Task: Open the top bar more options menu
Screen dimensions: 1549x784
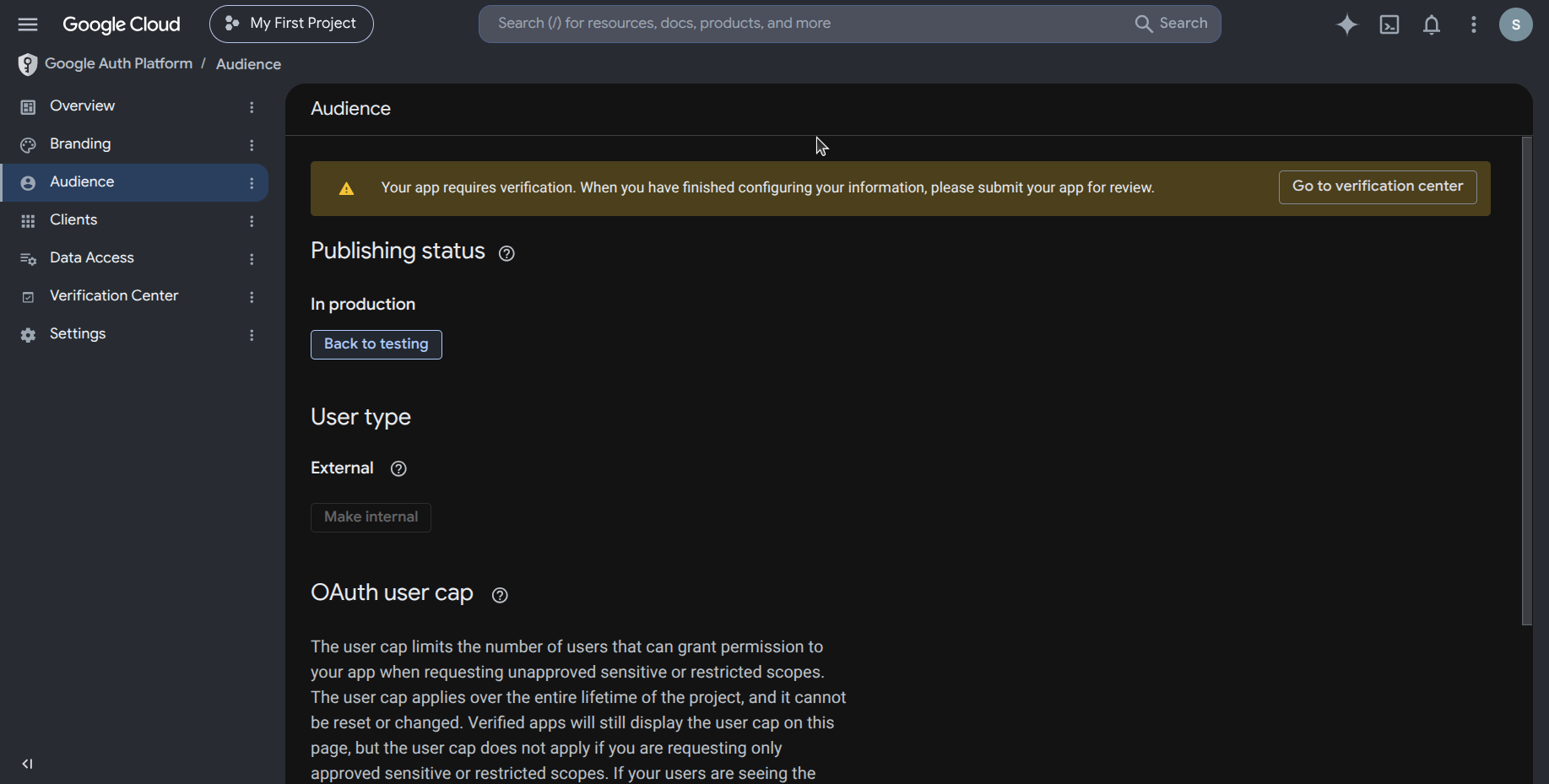Action: [x=1474, y=24]
